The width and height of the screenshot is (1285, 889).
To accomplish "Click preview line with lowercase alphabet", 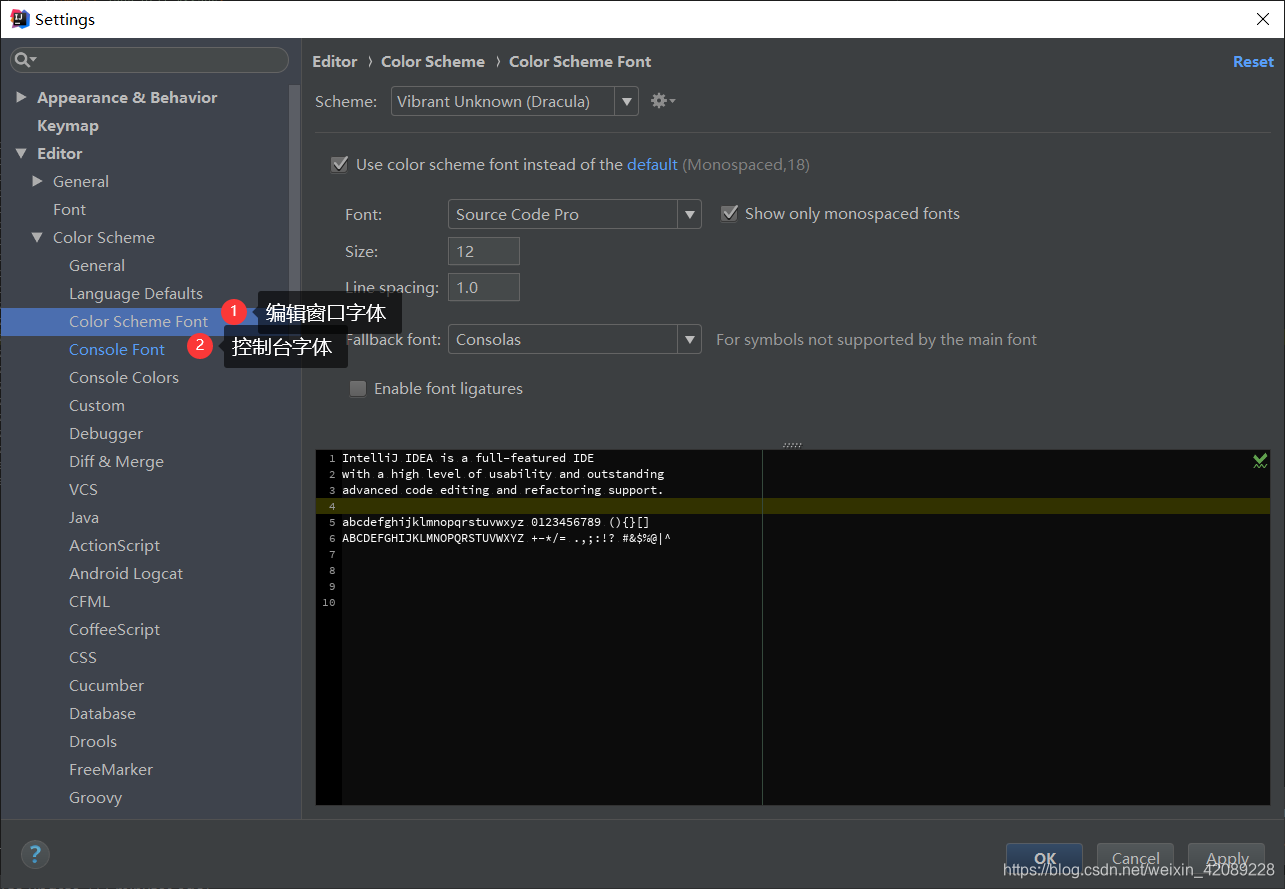I will (x=496, y=522).
